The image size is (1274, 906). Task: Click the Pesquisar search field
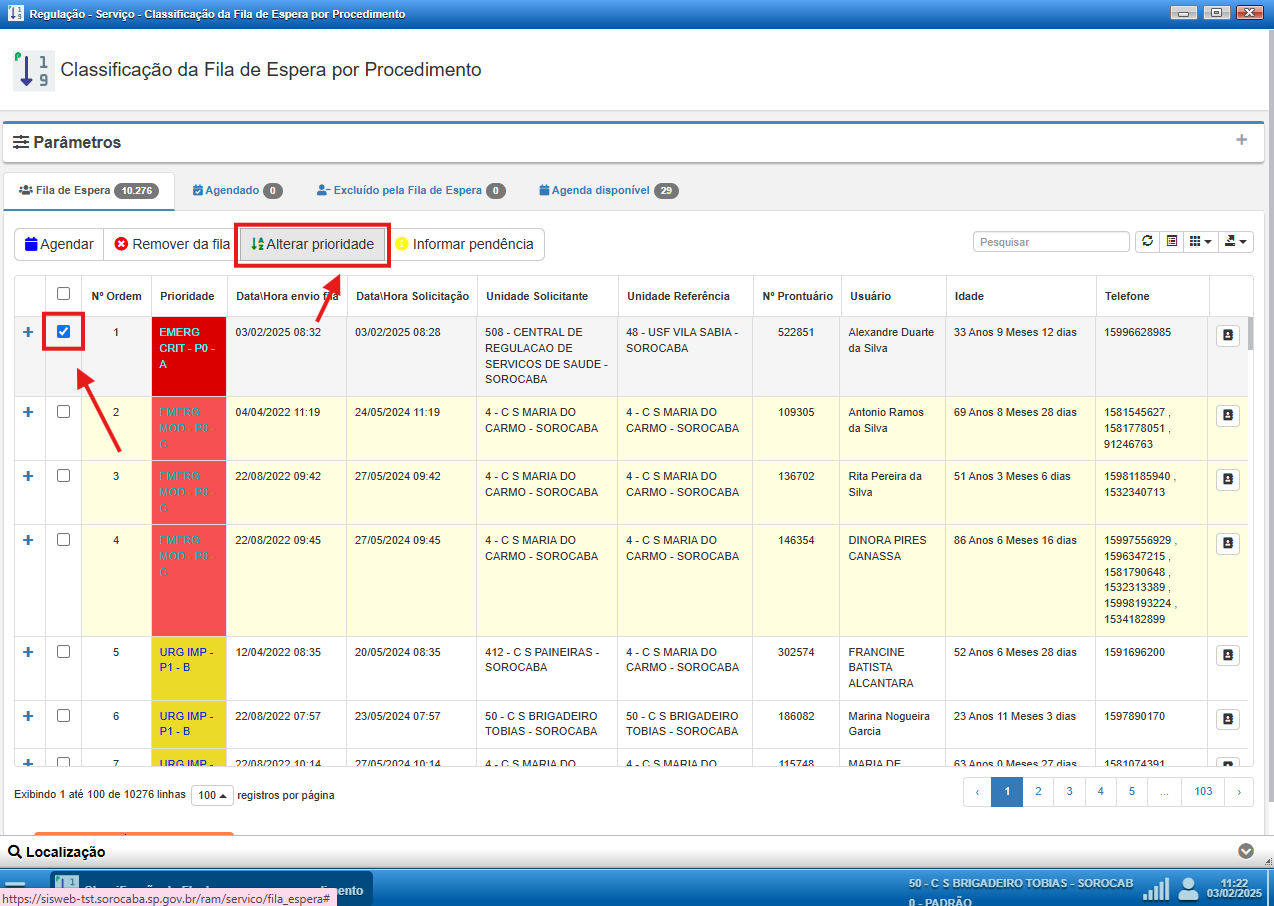[1051, 242]
